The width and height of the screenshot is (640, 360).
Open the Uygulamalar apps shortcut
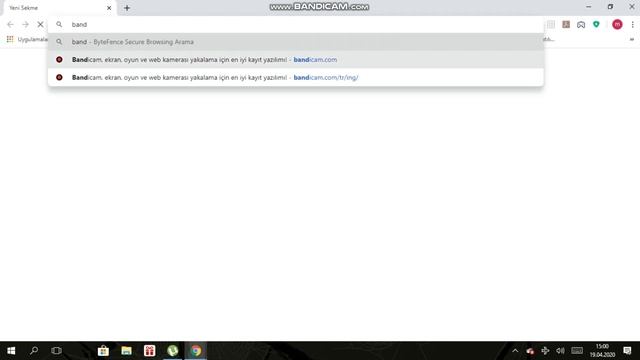27,39
